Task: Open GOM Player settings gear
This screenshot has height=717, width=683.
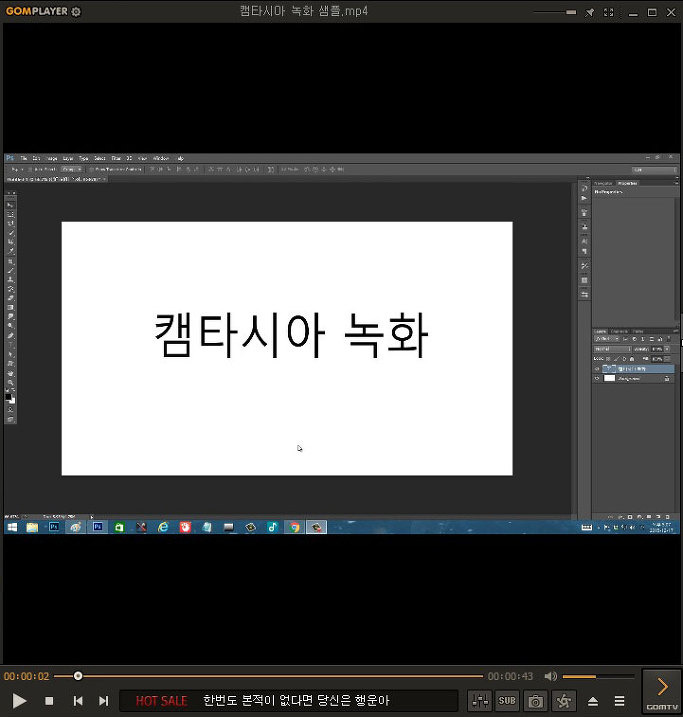Action: tap(76, 12)
